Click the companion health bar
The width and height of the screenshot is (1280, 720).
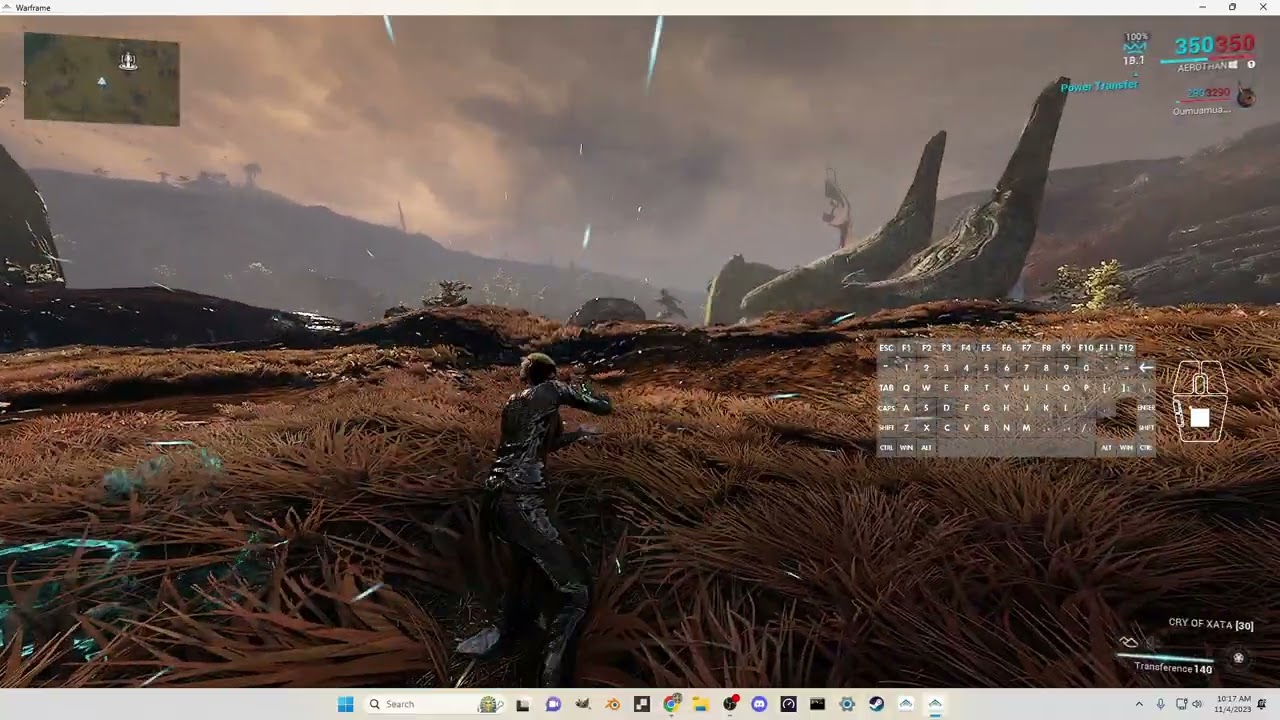point(1204,101)
